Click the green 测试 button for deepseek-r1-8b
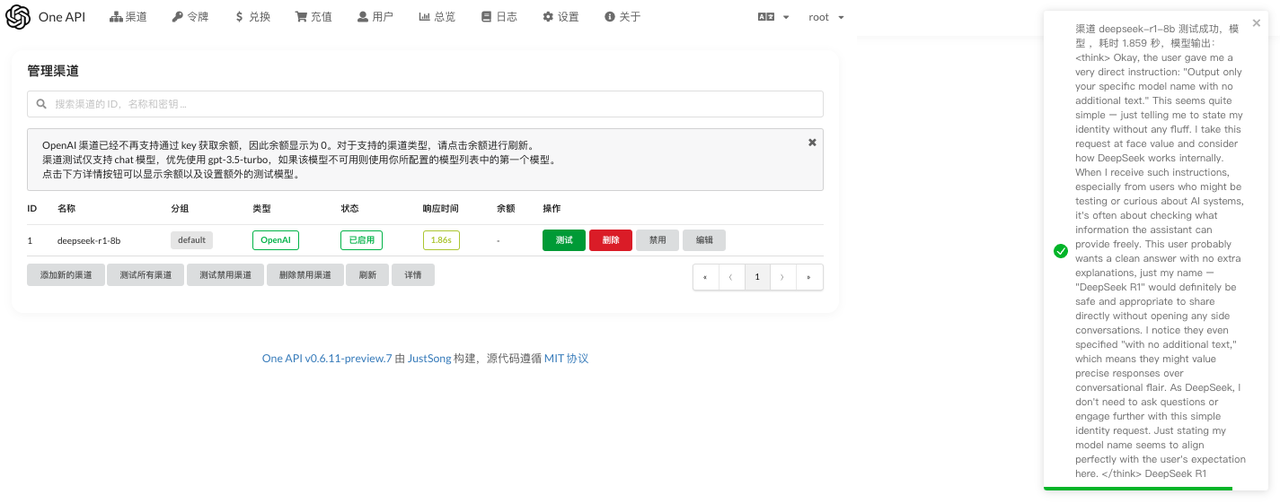Viewport: 1280px width, 503px height. pos(564,240)
